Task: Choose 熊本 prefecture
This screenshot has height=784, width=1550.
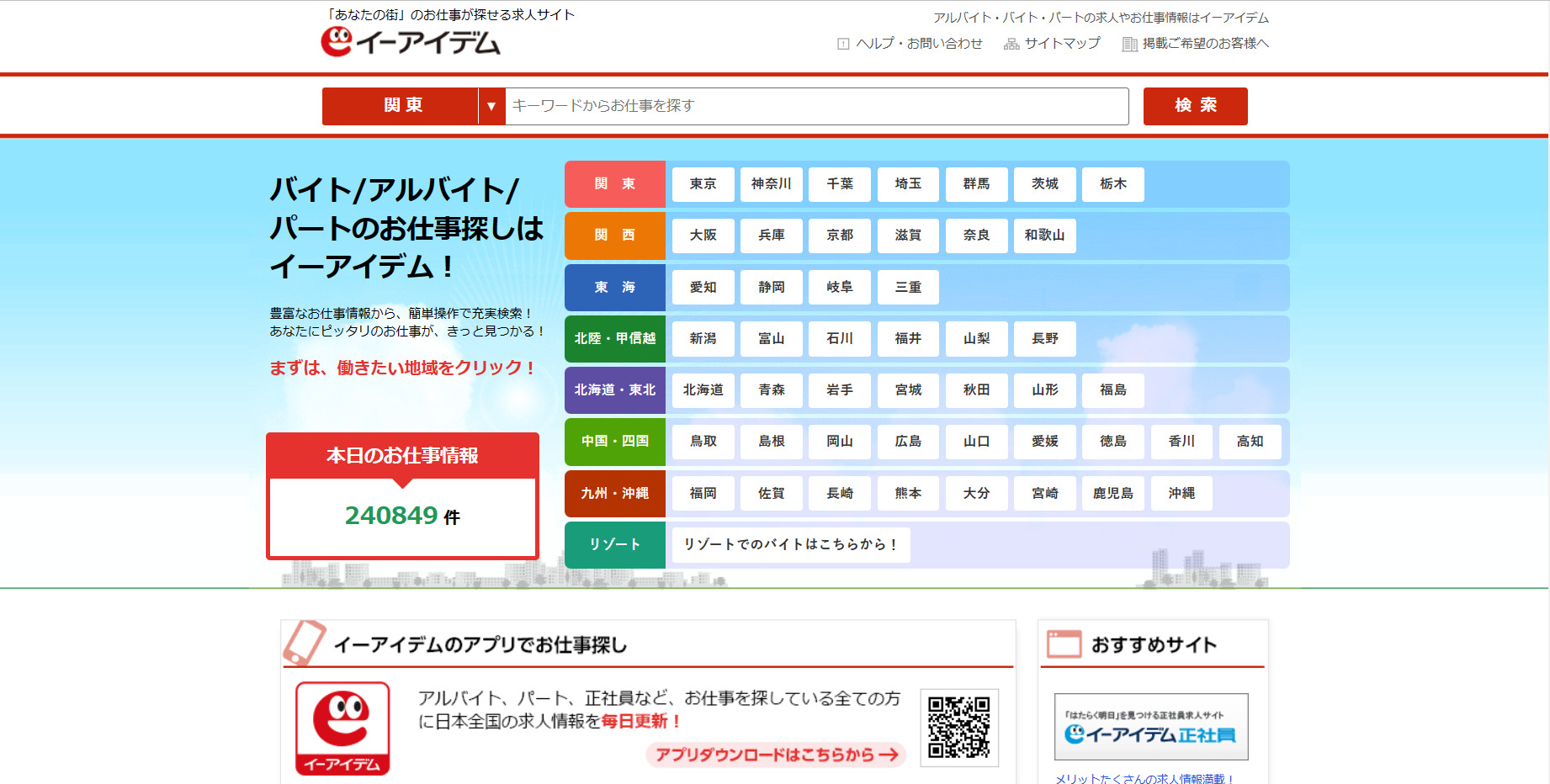Action: tap(908, 494)
